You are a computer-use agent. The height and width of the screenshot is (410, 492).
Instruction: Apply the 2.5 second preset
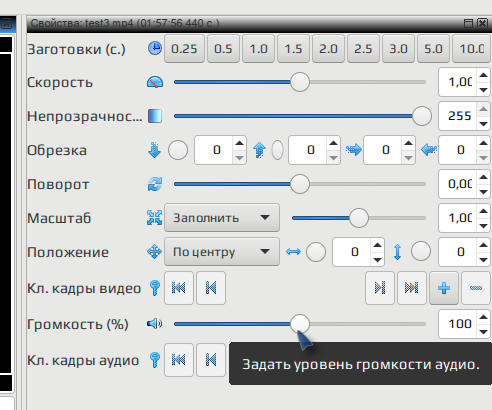coord(363,49)
